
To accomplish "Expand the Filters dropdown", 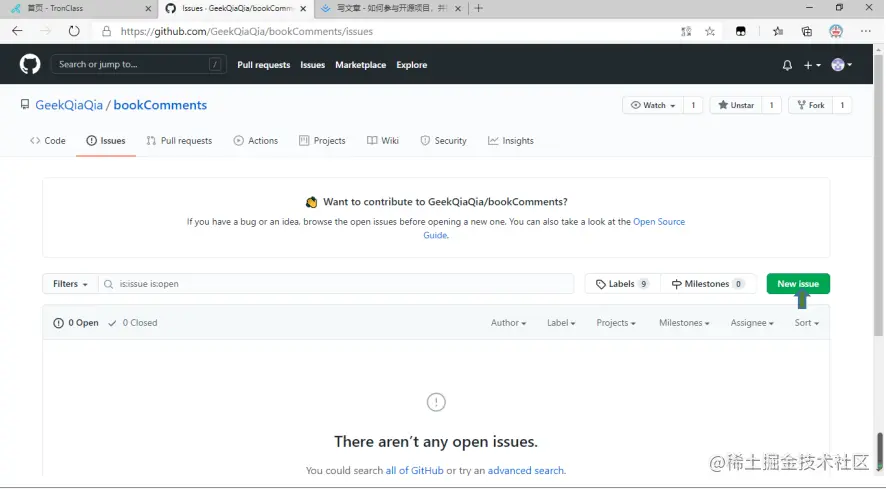I will point(70,284).
